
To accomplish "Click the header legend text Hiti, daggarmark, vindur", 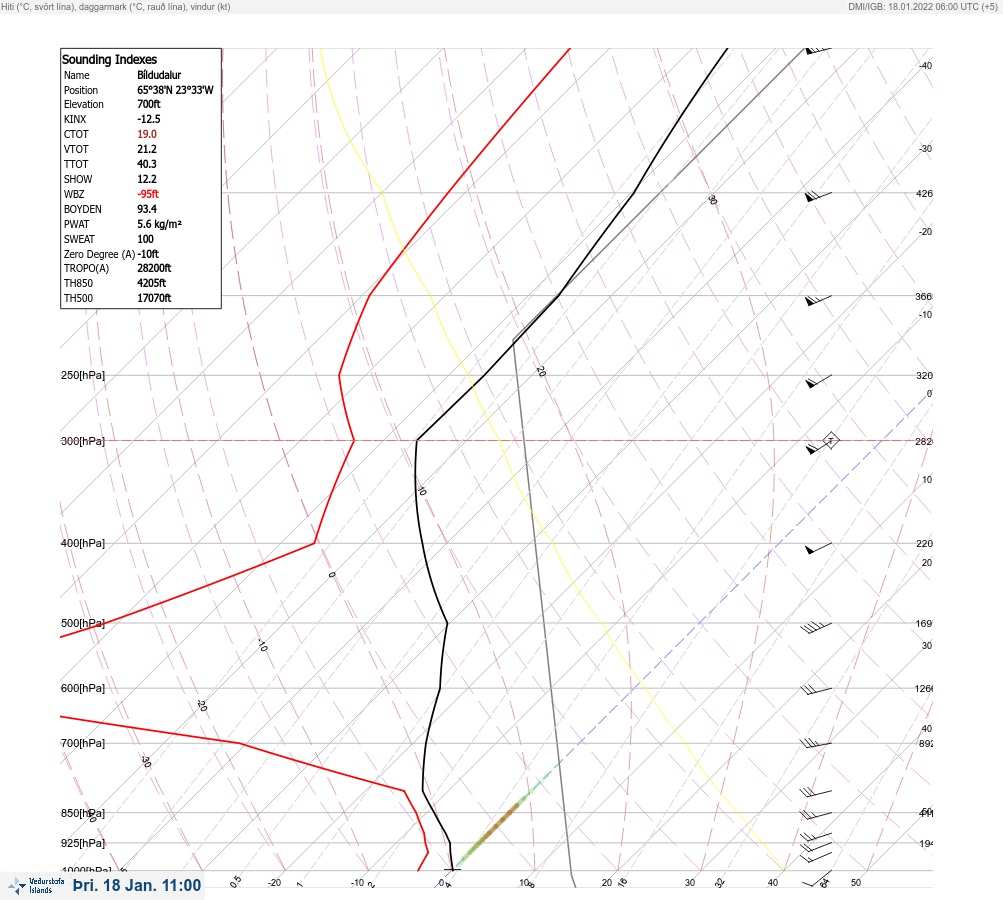I will click(116, 6).
